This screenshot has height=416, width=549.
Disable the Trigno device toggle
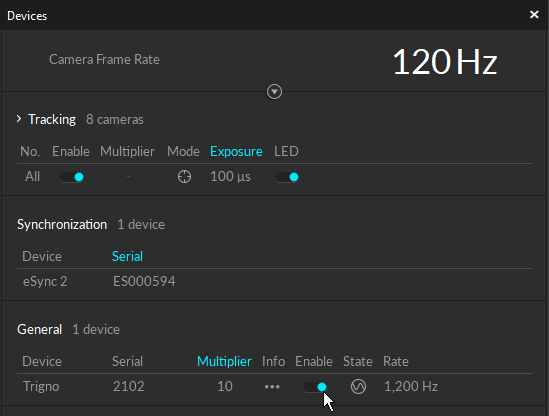[x=315, y=387]
